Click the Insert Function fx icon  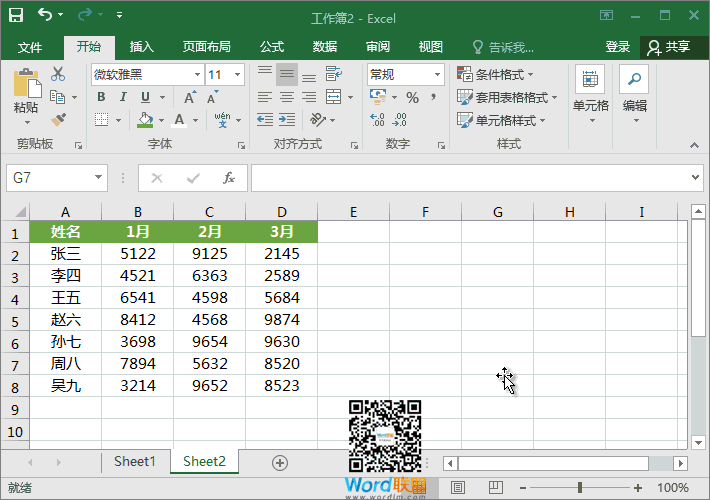[x=229, y=178]
